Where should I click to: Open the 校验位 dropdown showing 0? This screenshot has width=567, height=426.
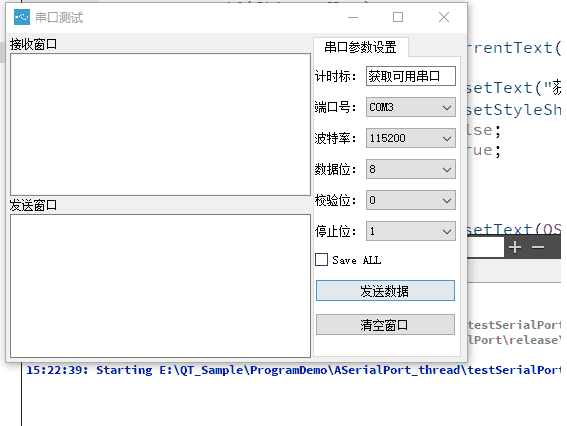tap(411, 200)
